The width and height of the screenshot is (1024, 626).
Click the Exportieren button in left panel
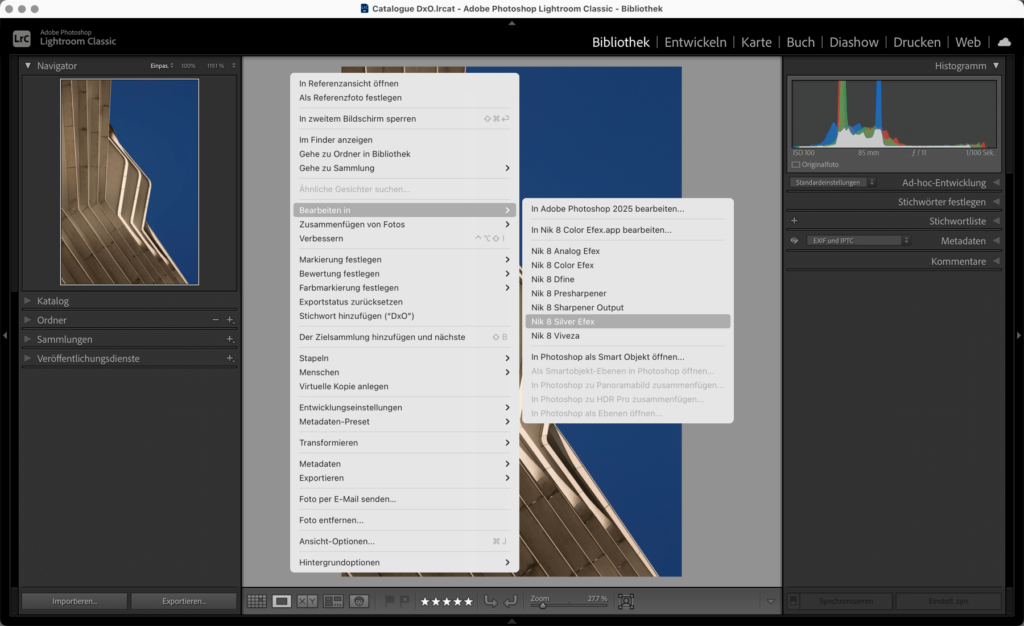point(184,601)
